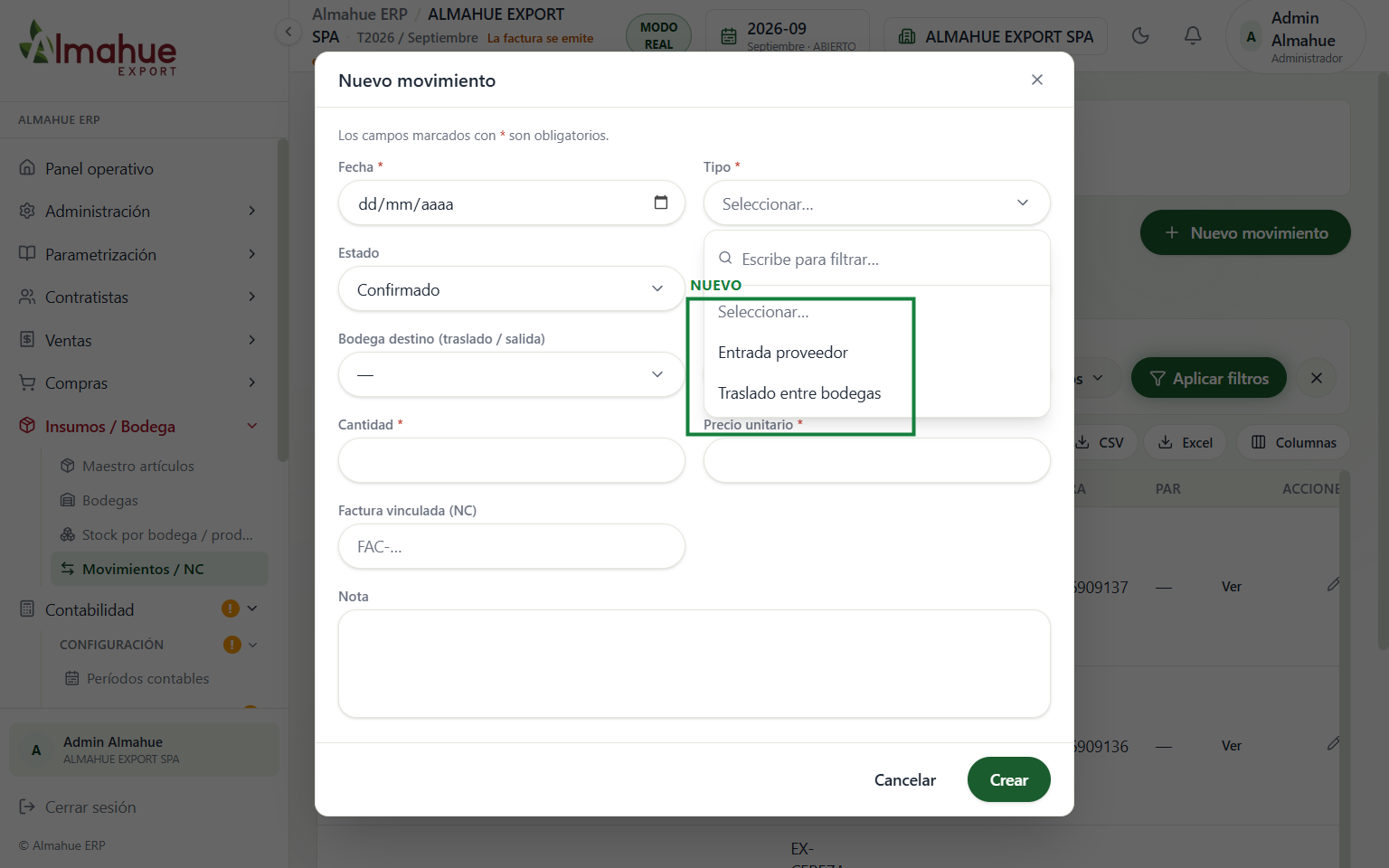Clear filters with the X button
This screenshot has width=1389, height=868.
1317,378
